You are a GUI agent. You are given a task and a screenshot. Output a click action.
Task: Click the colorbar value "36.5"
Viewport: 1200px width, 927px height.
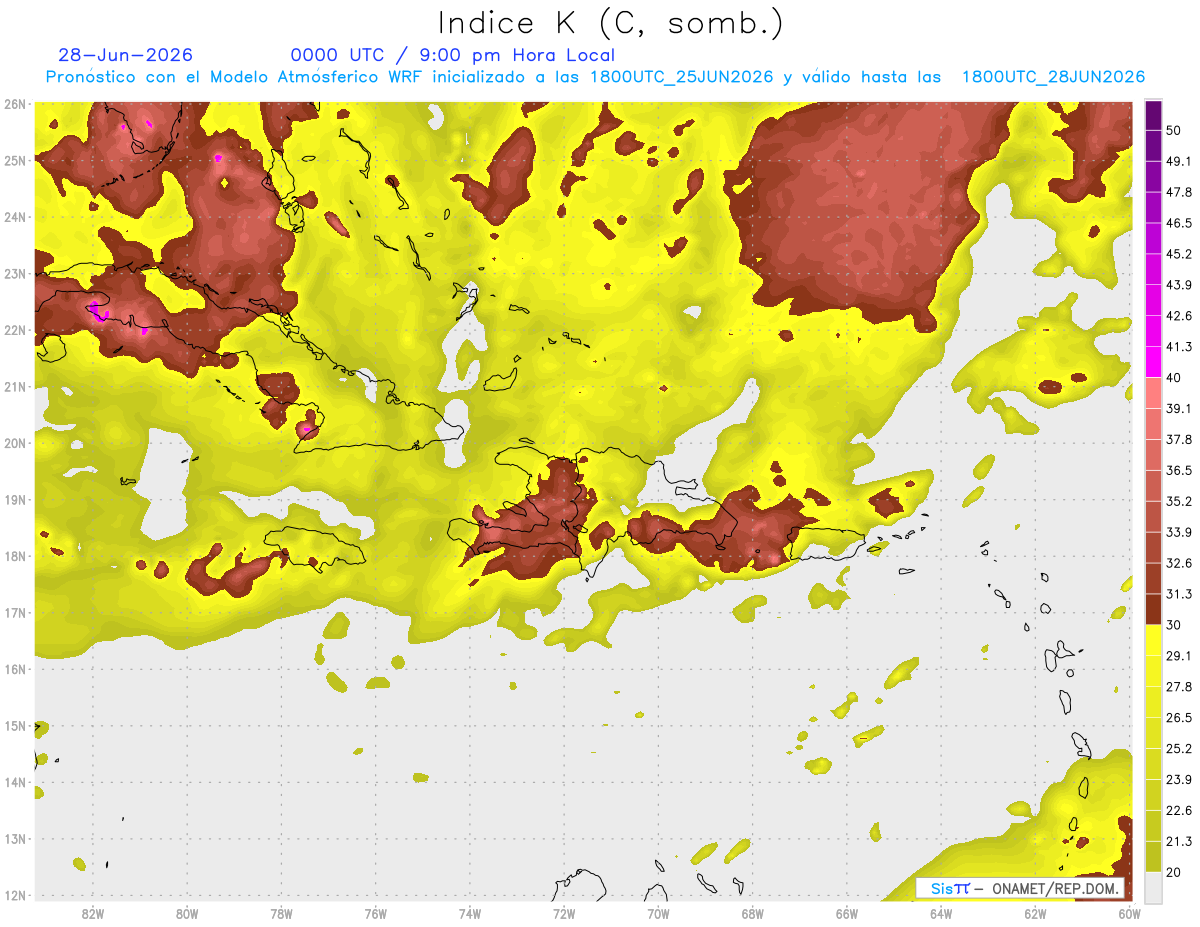click(x=1179, y=471)
